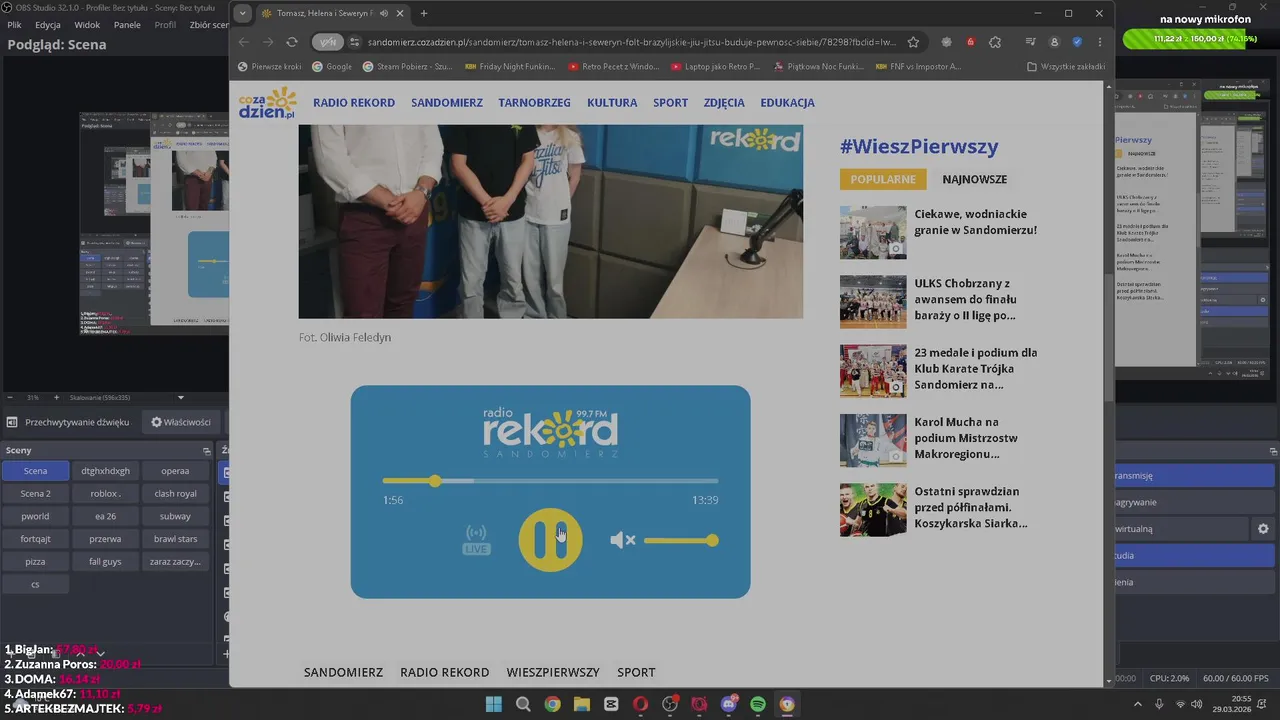Open the browser extensions puzzle icon
The height and width of the screenshot is (720, 1280).
pyautogui.click(x=994, y=42)
